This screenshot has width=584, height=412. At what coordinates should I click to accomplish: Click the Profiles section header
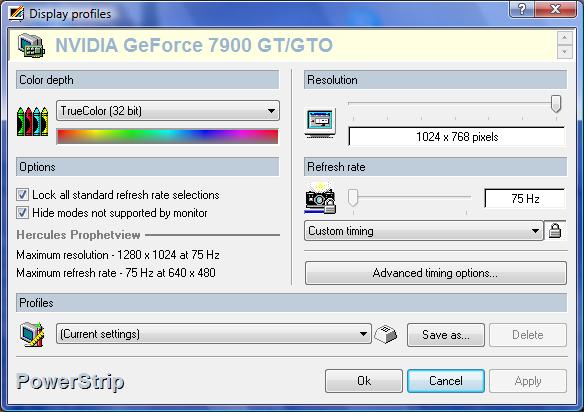click(x=292, y=303)
